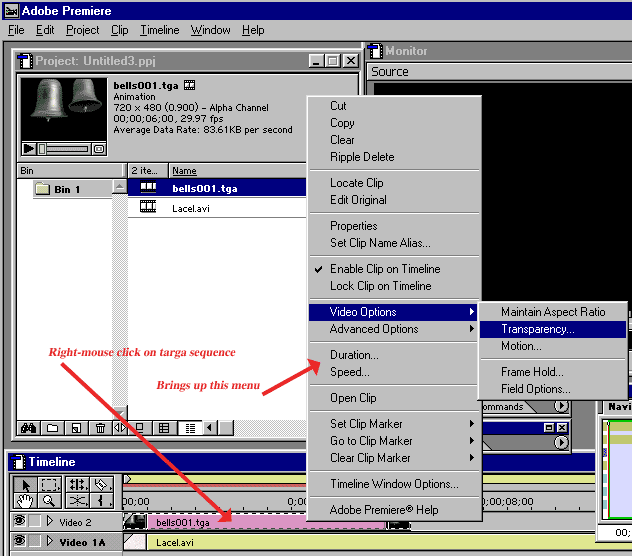The image size is (632, 556).
Task: Expand the Video 1A track triangle
Action: point(50,541)
